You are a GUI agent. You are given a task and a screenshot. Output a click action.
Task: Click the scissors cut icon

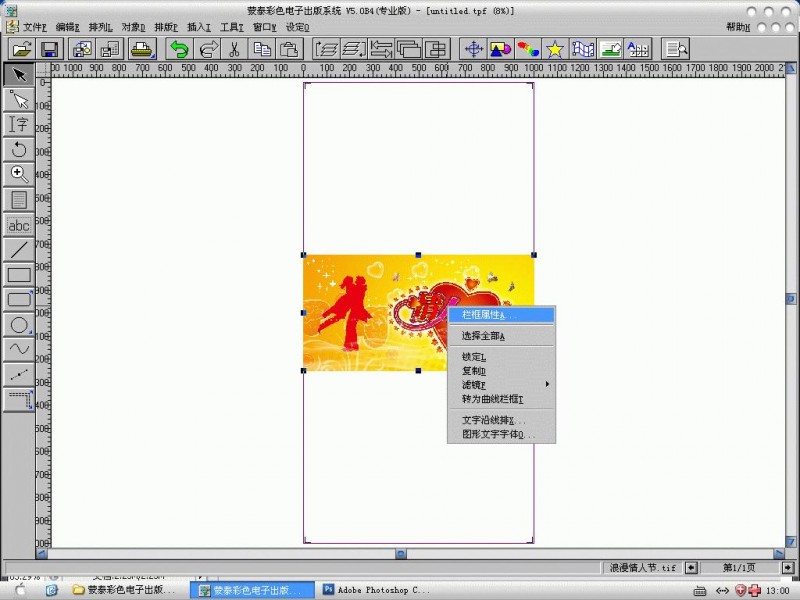pyautogui.click(x=234, y=49)
